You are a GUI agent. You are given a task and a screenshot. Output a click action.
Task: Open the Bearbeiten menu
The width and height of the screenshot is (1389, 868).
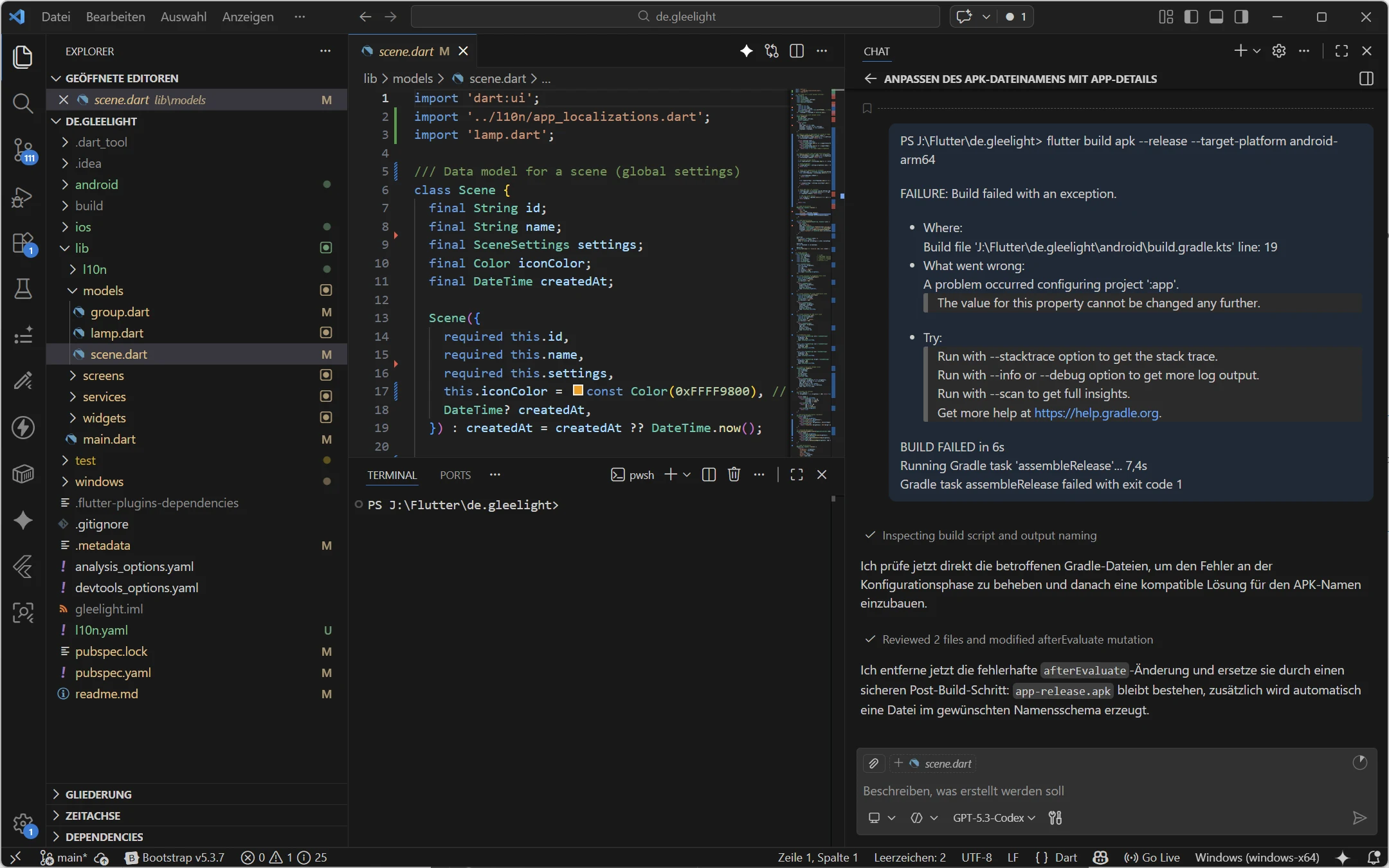pos(116,17)
